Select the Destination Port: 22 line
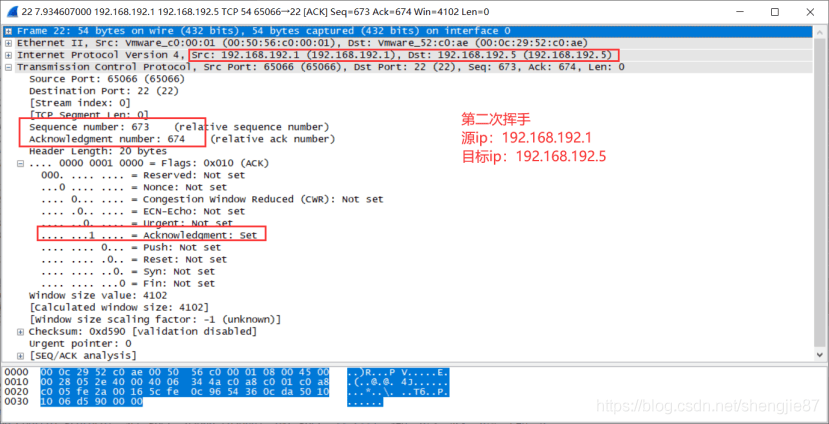The image size is (829, 424). pyautogui.click(x=92, y=91)
